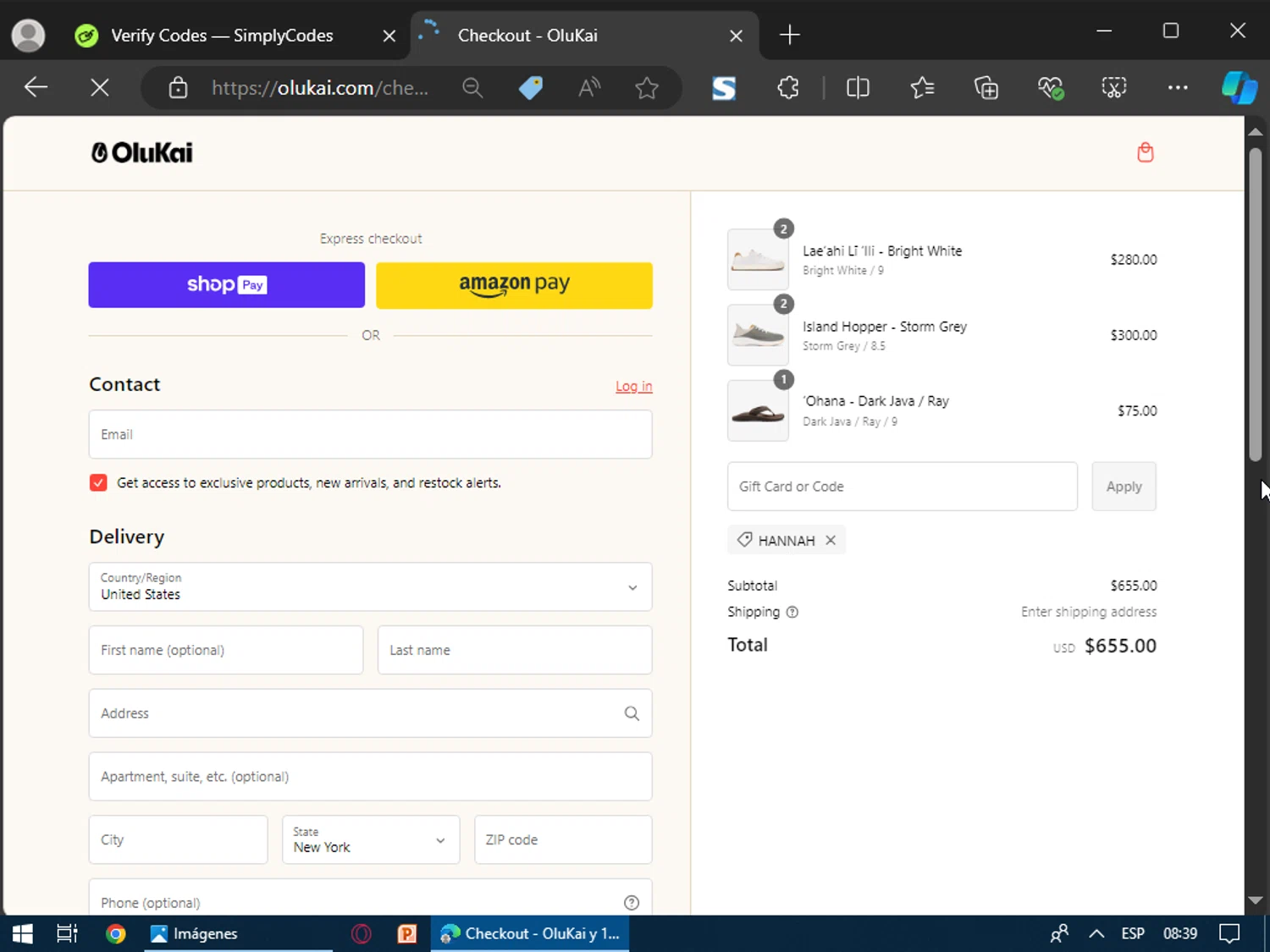Open Windows Start menu
Viewport: 1270px width, 952px height.
(x=23, y=933)
